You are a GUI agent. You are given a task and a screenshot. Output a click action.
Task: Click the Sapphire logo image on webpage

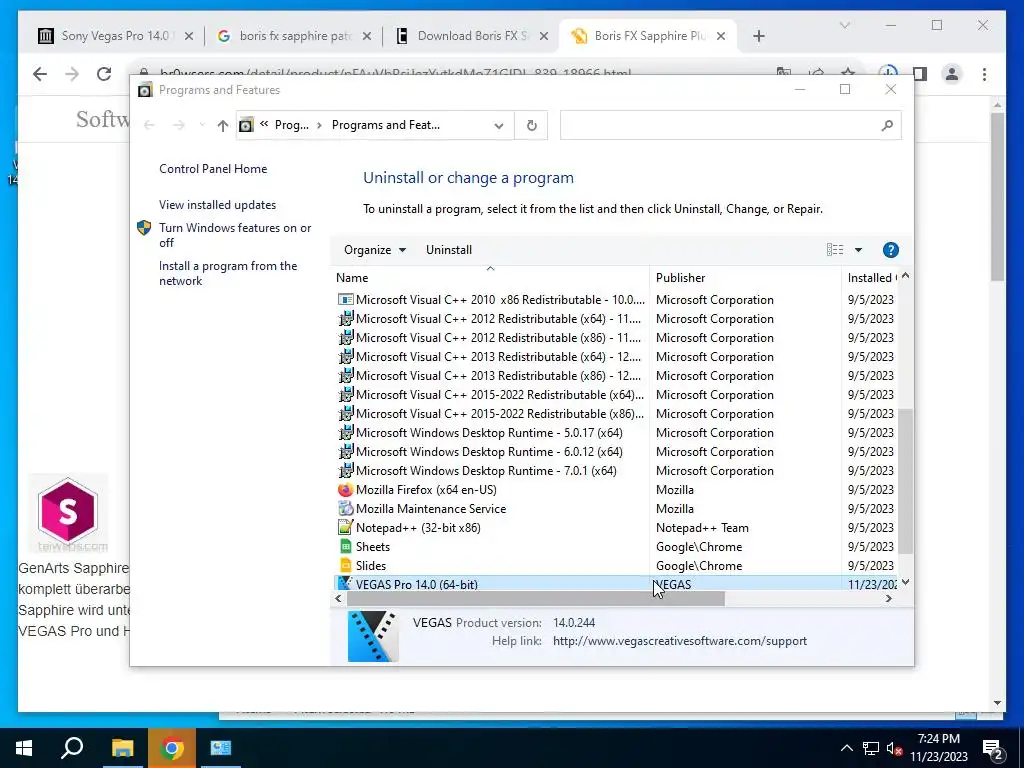[x=68, y=513]
